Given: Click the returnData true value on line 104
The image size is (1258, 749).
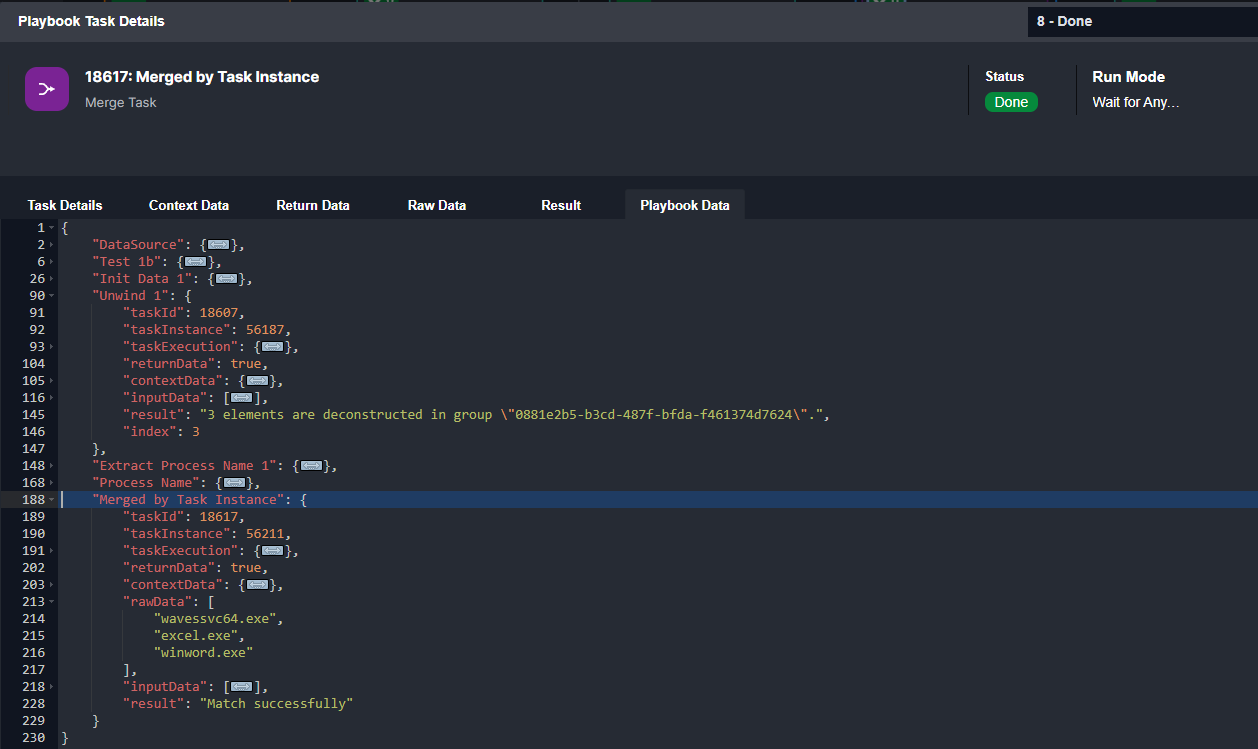Looking at the screenshot, I should coord(246,364).
